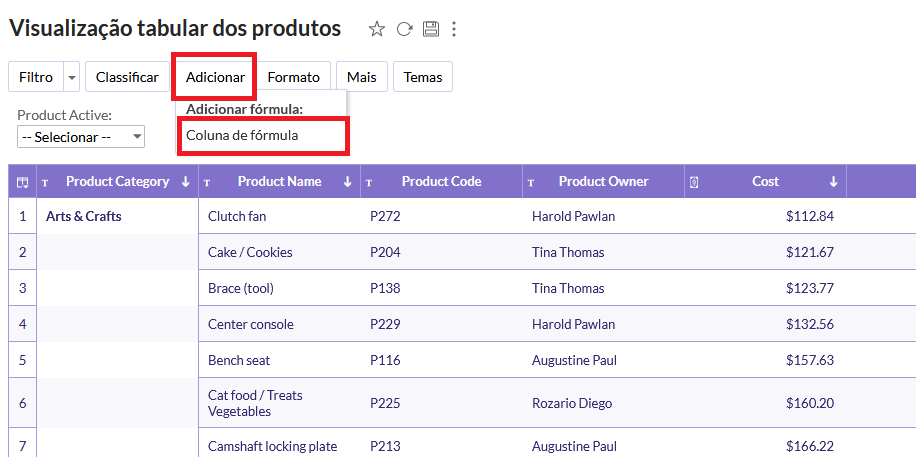Click the $123.77 cost value
The image size is (916, 457).
tap(810, 288)
